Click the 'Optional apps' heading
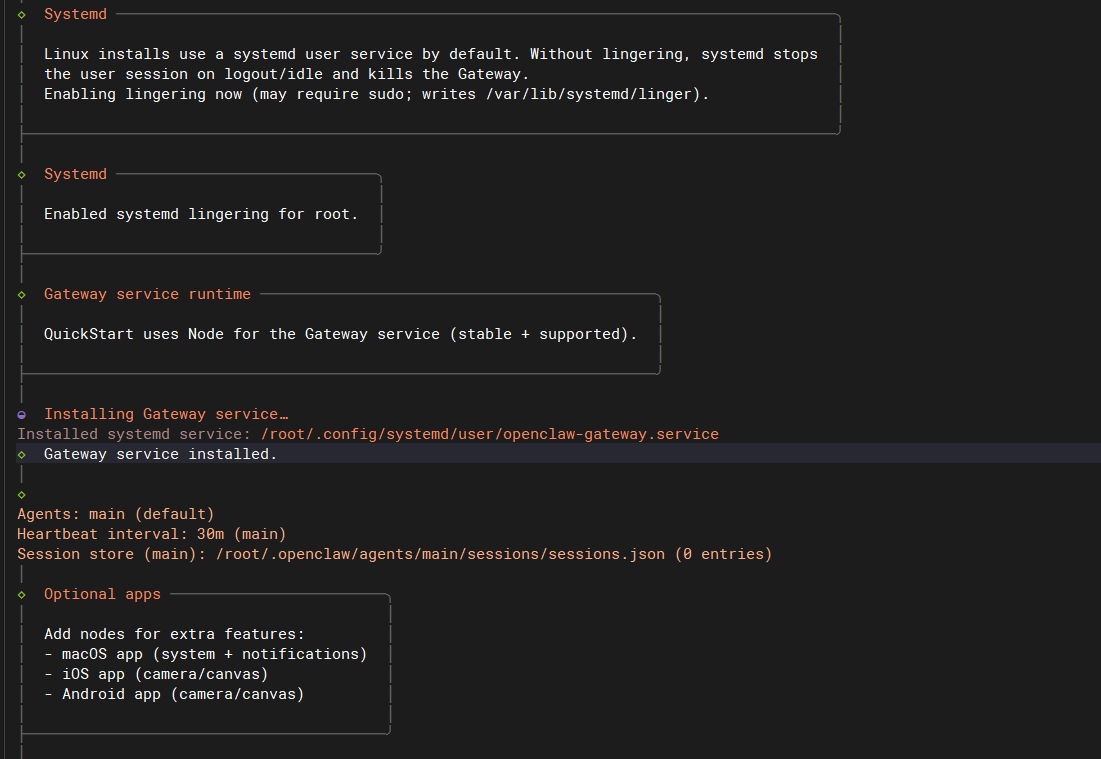The height and width of the screenshot is (759, 1101). [x=103, y=594]
